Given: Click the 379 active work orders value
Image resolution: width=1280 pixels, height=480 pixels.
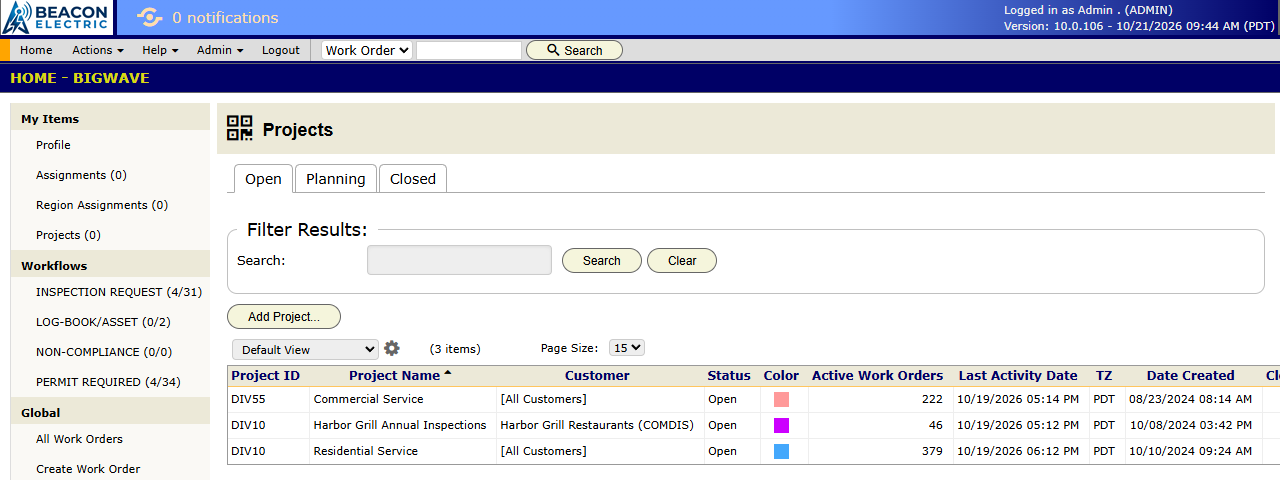Looking at the screenshot, I should click(x=932, y=451).
